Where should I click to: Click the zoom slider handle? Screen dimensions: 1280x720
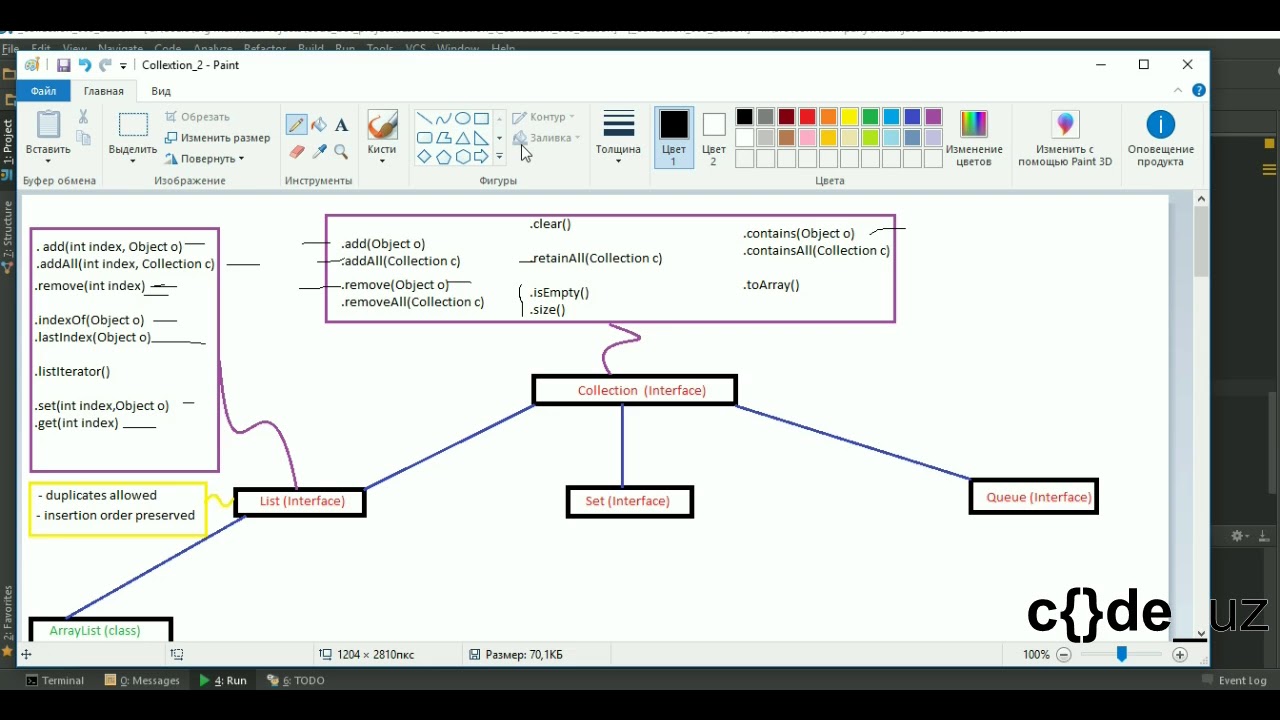click(x=1122, y=654)
